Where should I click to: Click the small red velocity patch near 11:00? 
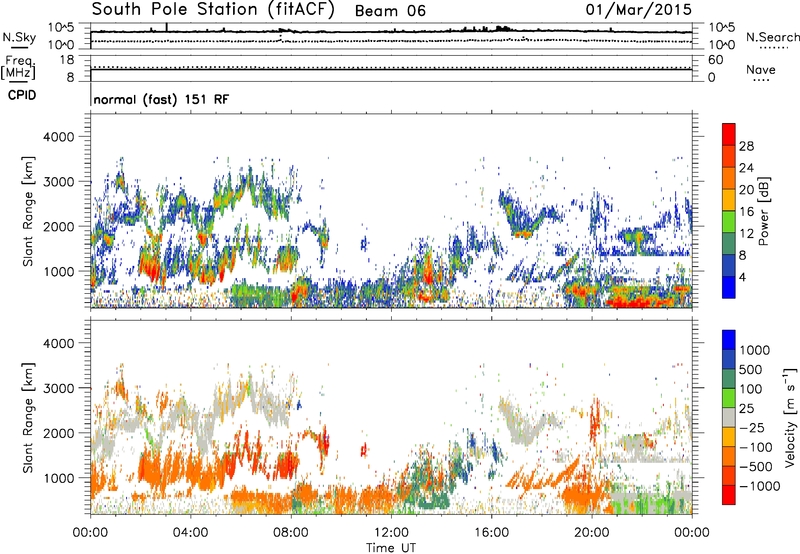364,450
